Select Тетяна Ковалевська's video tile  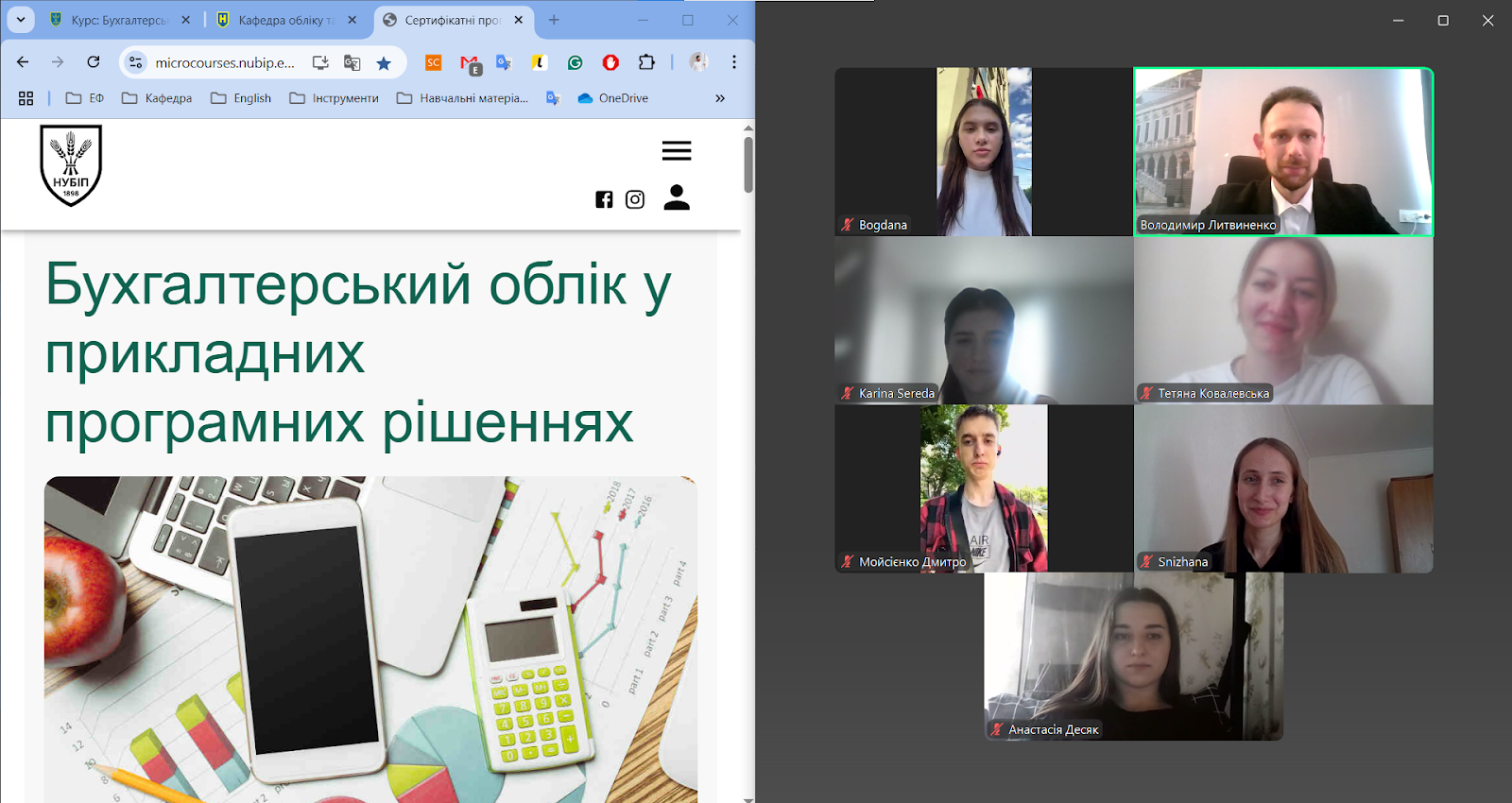point(1283,320)
